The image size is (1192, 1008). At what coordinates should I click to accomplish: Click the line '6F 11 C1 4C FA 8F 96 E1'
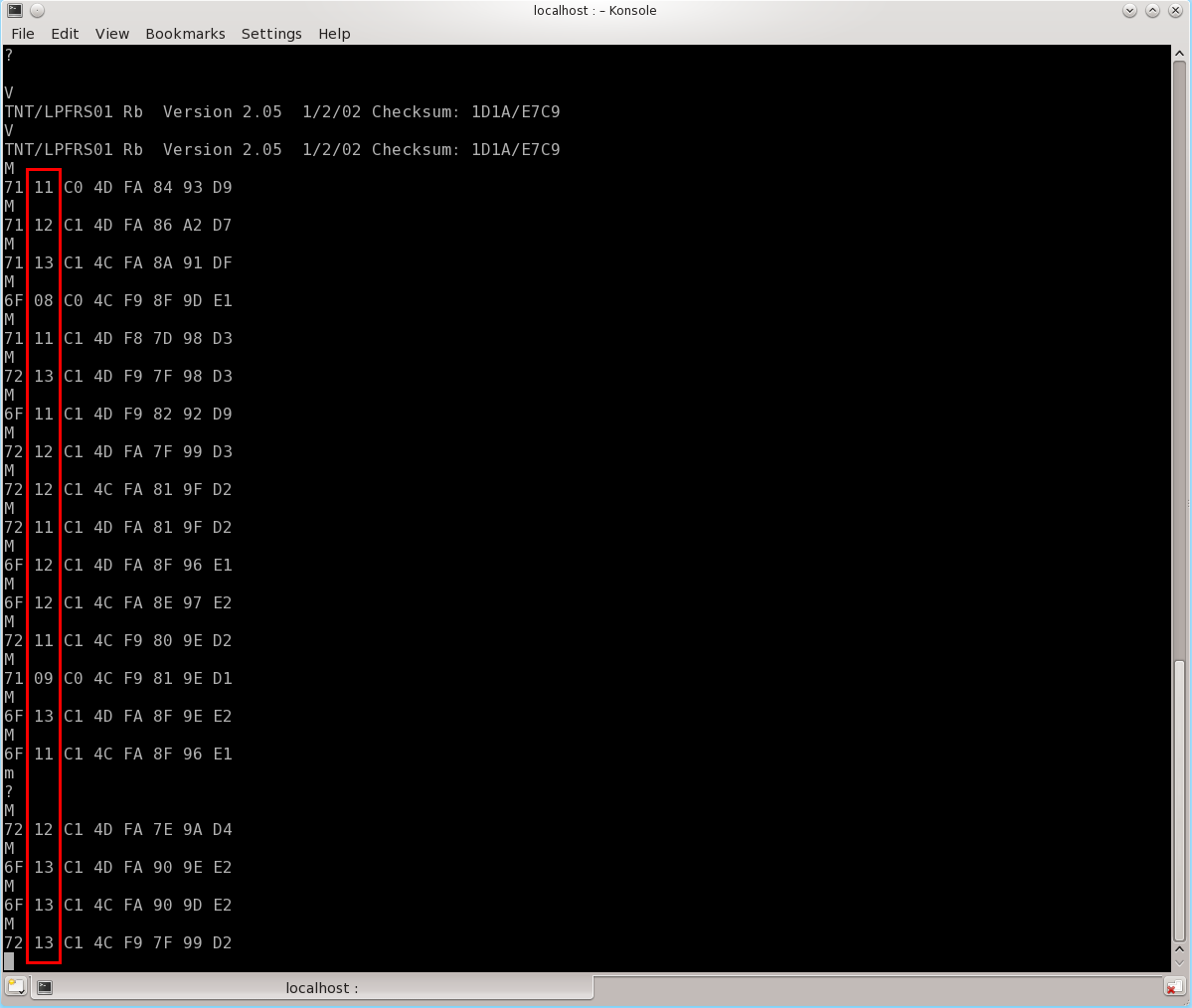(118, 755)
